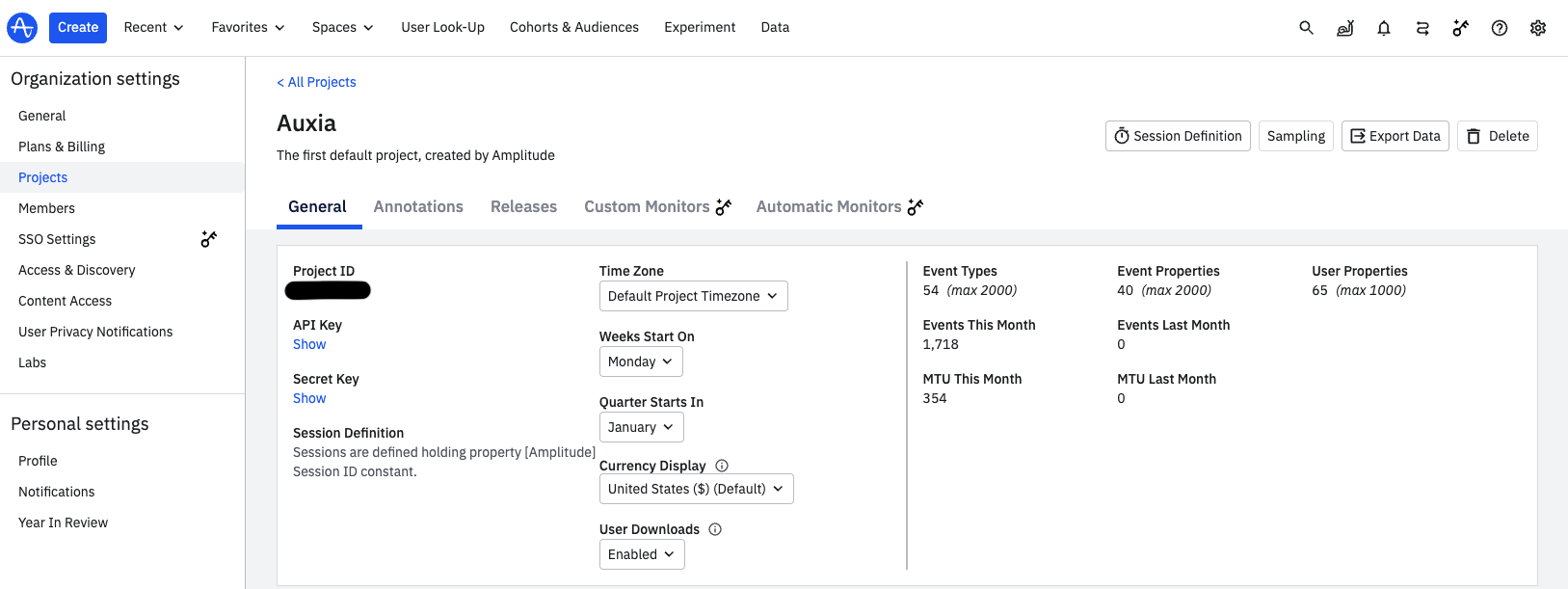Screen dimensions: 1568x589
Task: Switch to the Annotations tab
Action: coord(418,206)
